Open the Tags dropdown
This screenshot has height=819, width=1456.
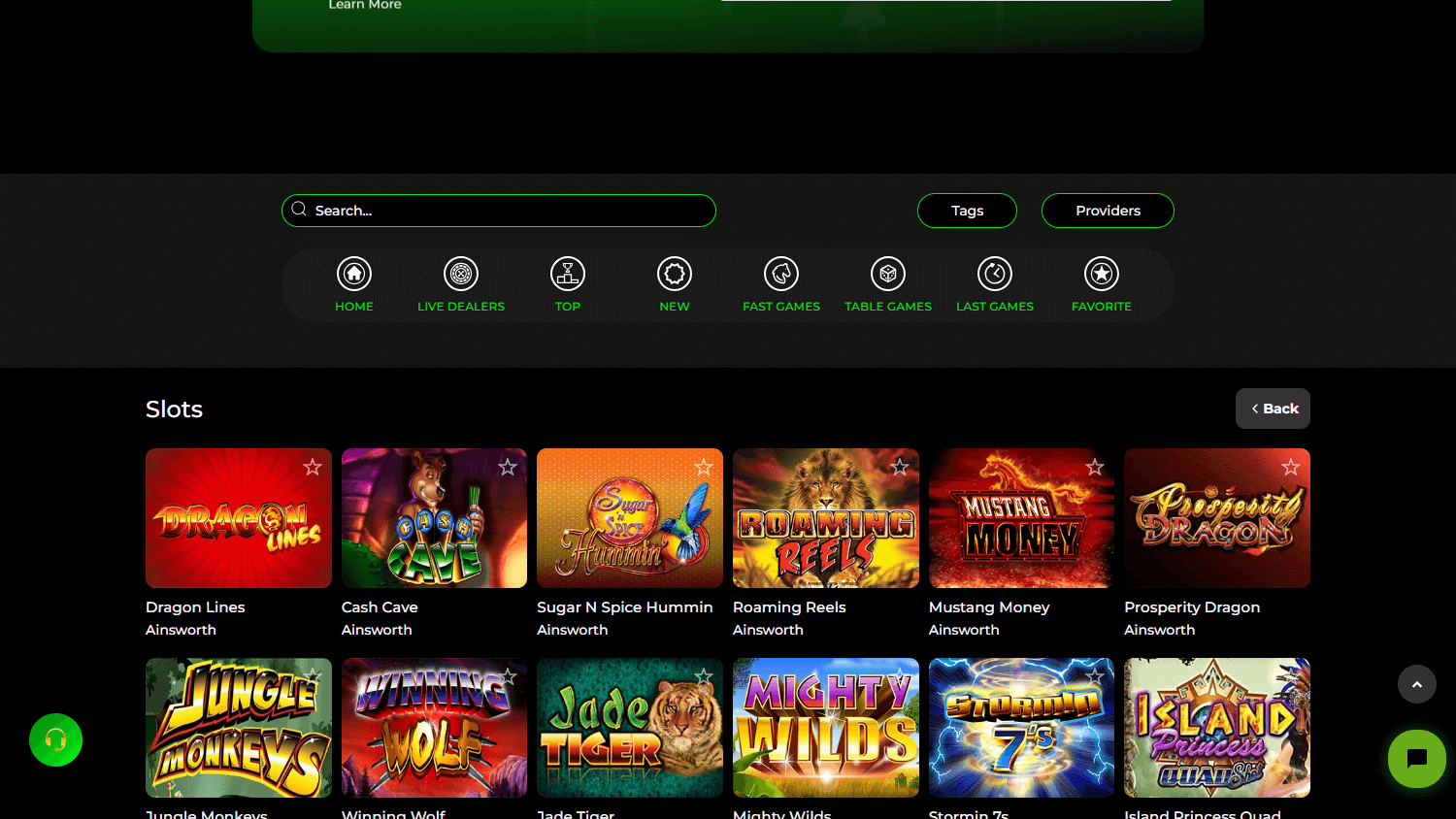click(967, 211)
